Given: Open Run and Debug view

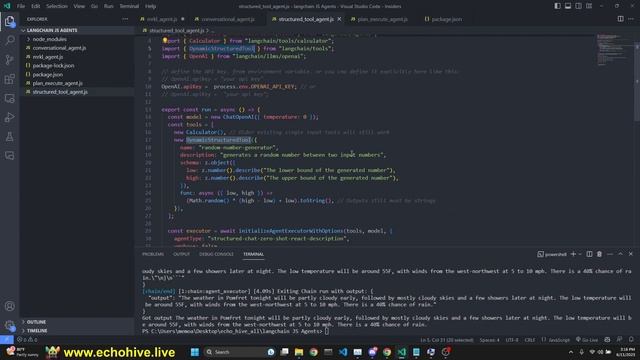Looking at the screenshot, I should tap(9, 118).
